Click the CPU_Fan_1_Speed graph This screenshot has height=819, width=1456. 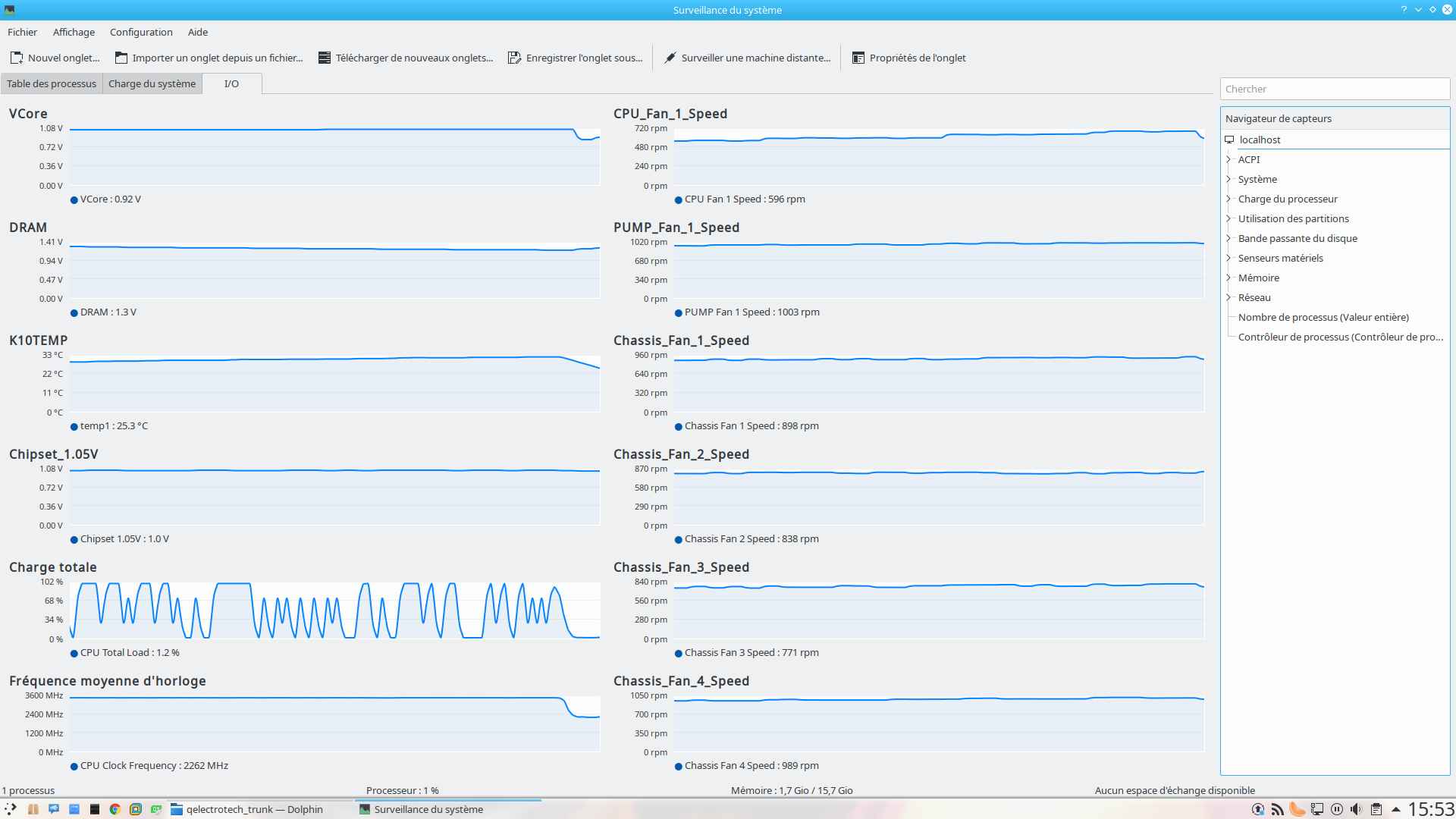pyautogui.click(x=939, y=157)
